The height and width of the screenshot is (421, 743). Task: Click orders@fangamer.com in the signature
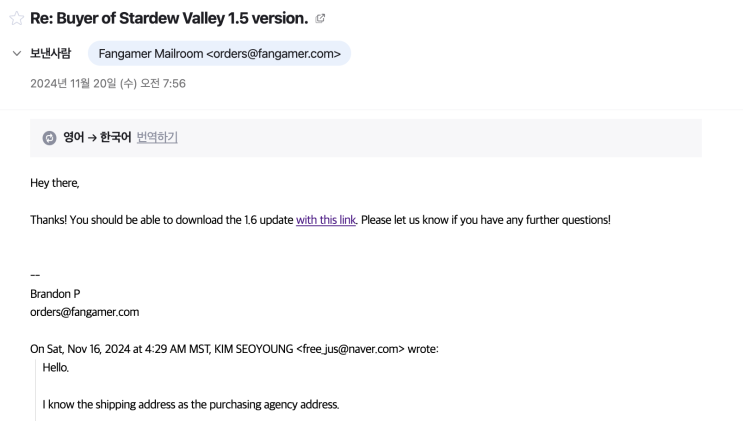[84, 312]
